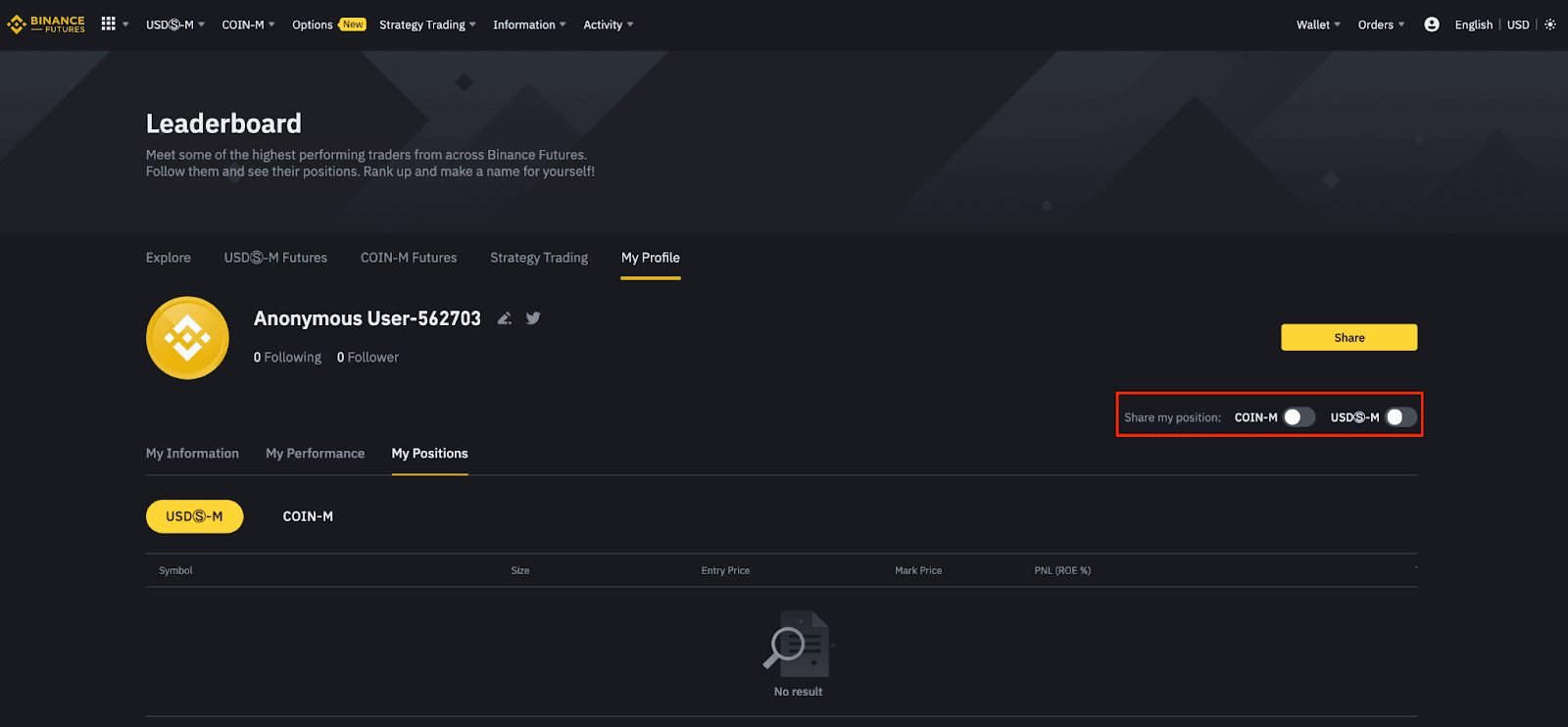The width and height of the screenshot is (1568, 727).
Task: Open the user account profile icon
Action: pos(1432,24)
